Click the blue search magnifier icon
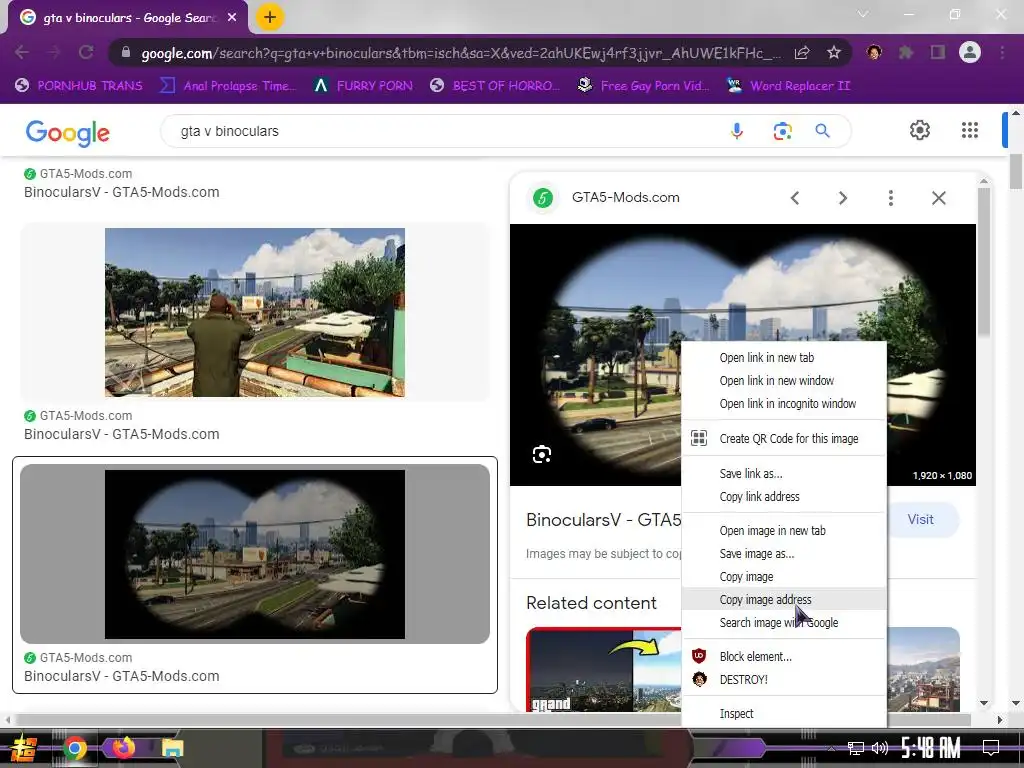 click(x=822, y=131)
